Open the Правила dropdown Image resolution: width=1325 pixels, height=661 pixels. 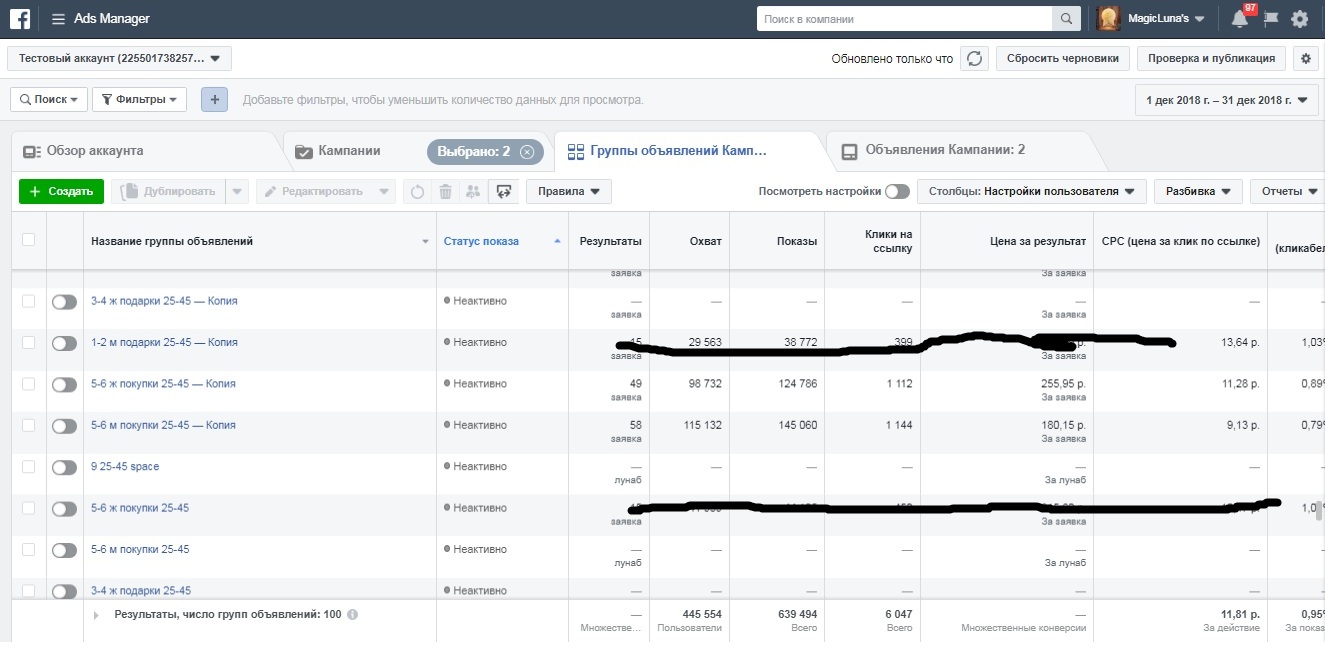tap(569, 191)
